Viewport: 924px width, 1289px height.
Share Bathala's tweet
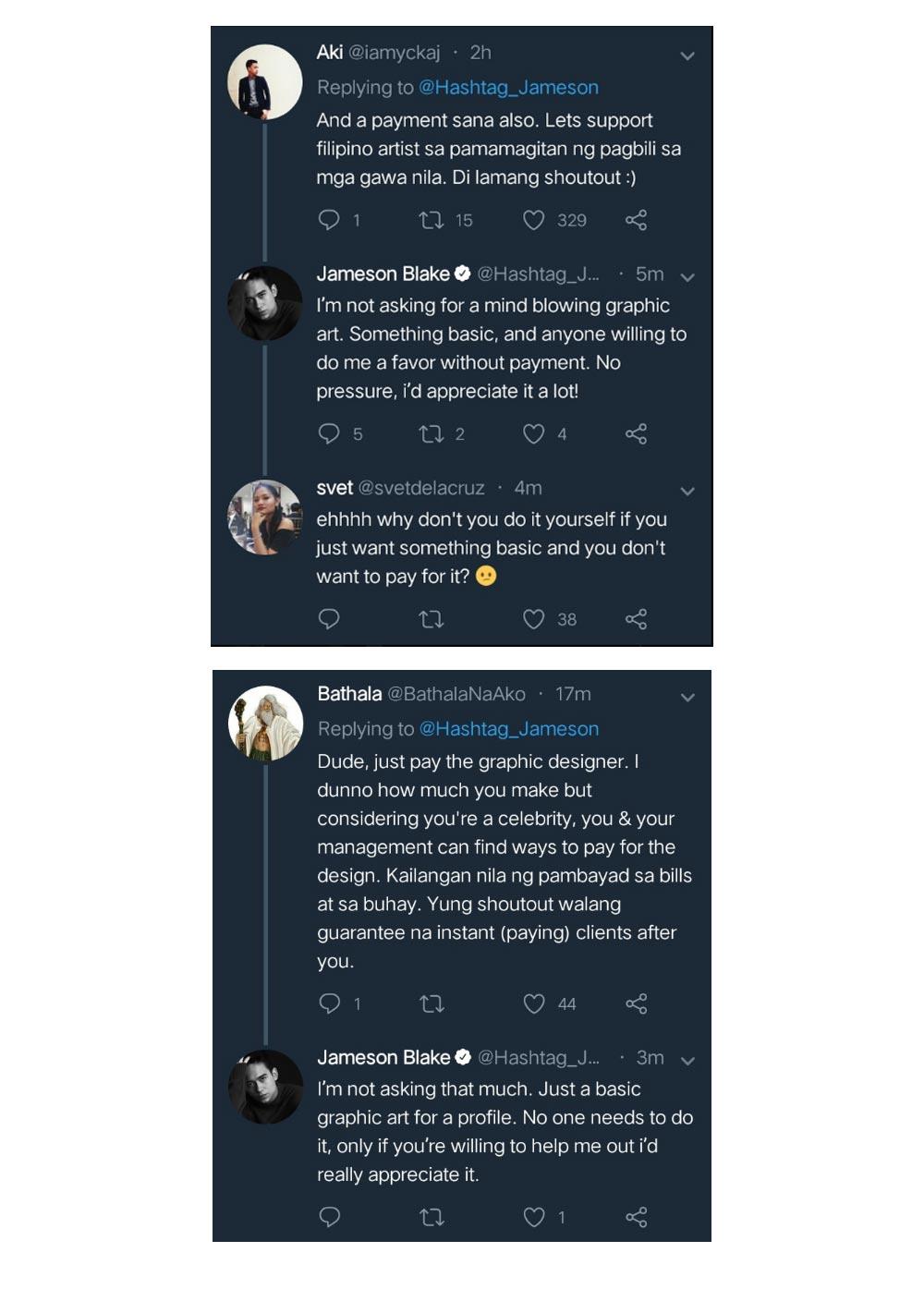point(636,1003)
